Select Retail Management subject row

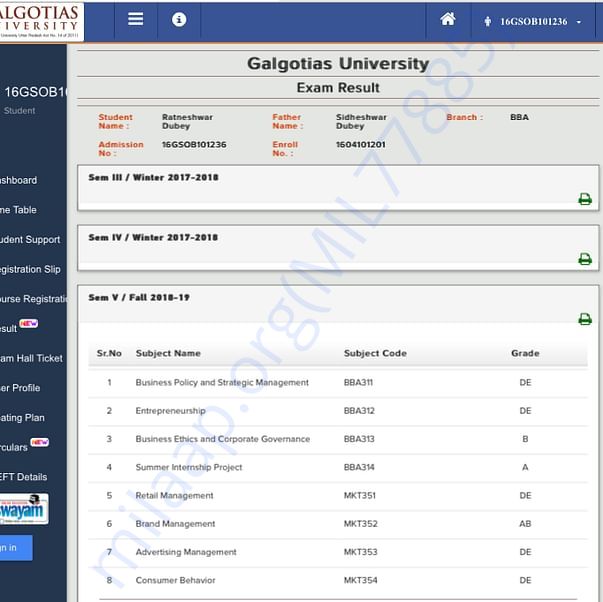point(338,495)
